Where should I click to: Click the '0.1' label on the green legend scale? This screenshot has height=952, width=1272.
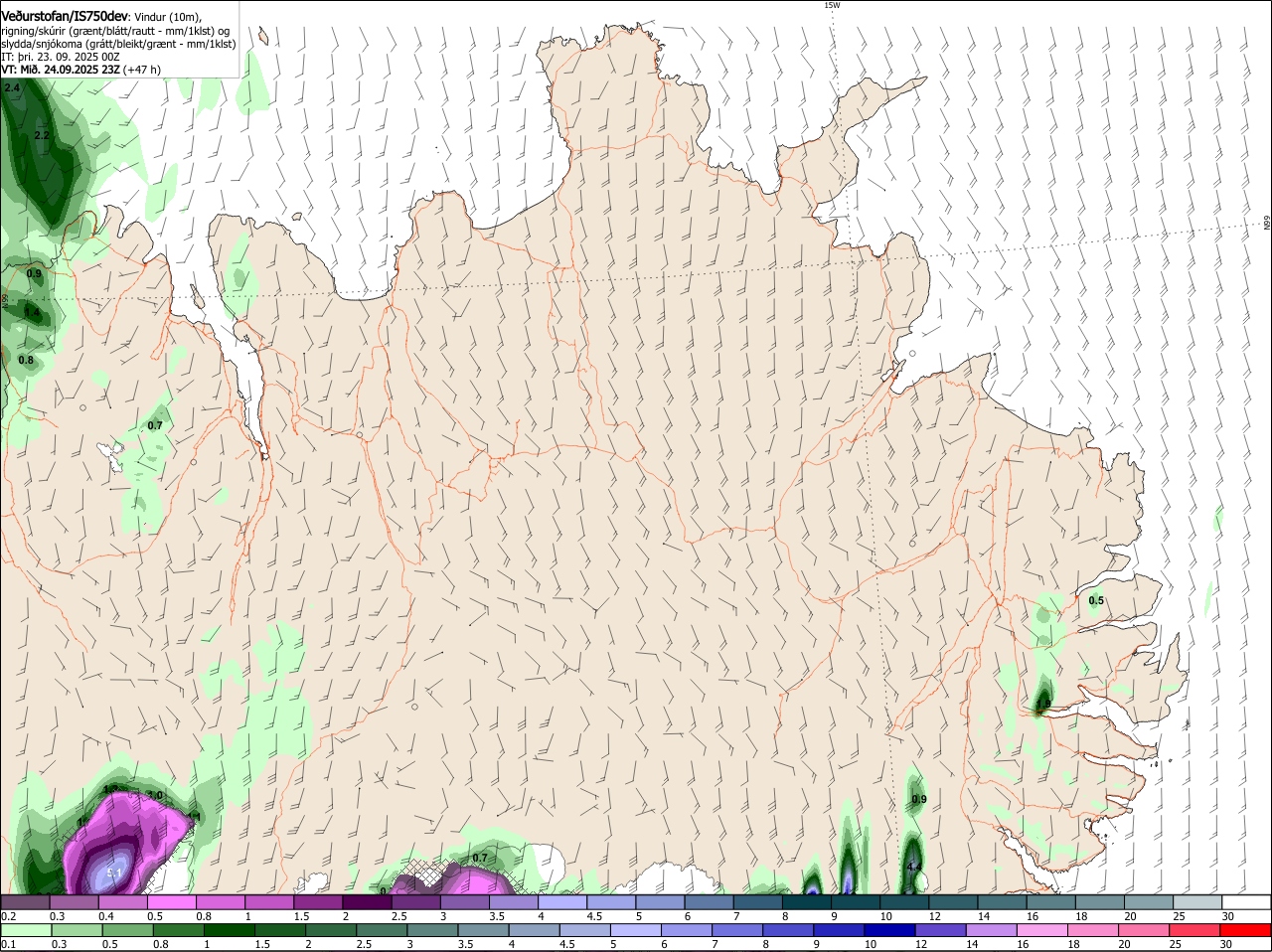click(x=8, y=944)
